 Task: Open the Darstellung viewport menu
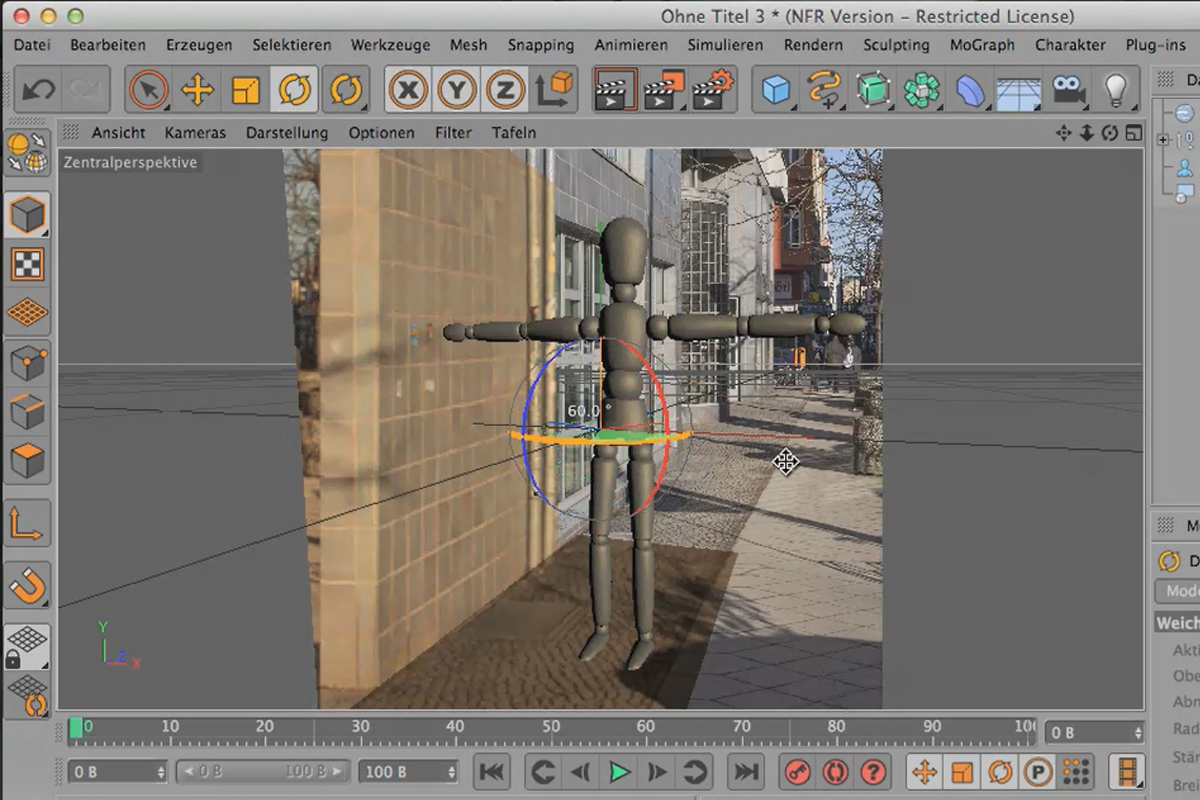point(287,133)
